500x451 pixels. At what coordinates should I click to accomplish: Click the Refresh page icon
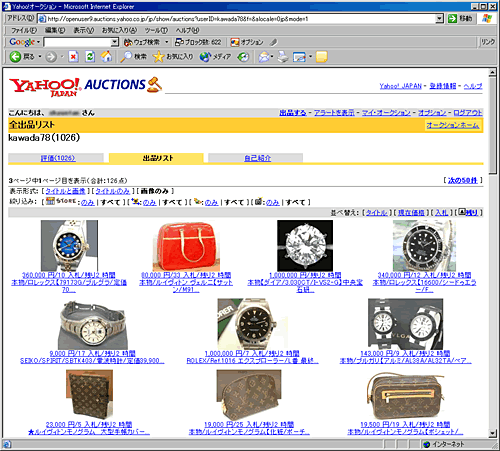[x=90, y=57]
